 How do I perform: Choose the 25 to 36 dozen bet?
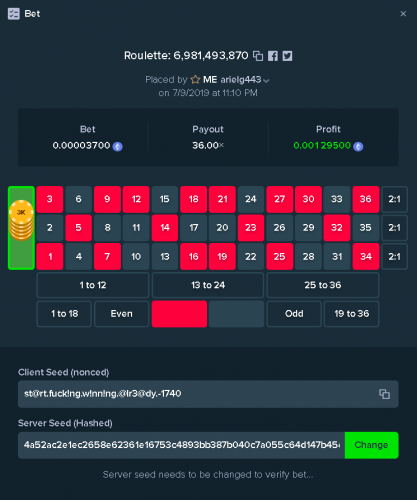tap(323, 285)
